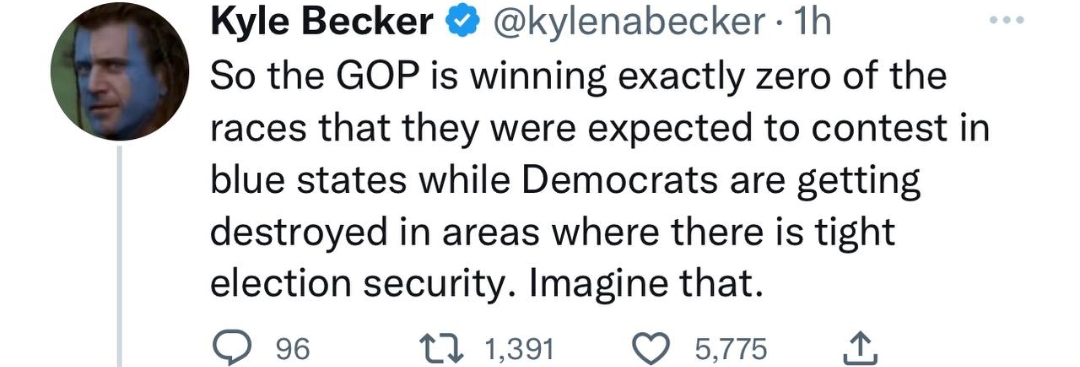1080x367 pixels.
Task: Click the tweet line starting "So the GOP"
Action: click(x=579, y=76)
